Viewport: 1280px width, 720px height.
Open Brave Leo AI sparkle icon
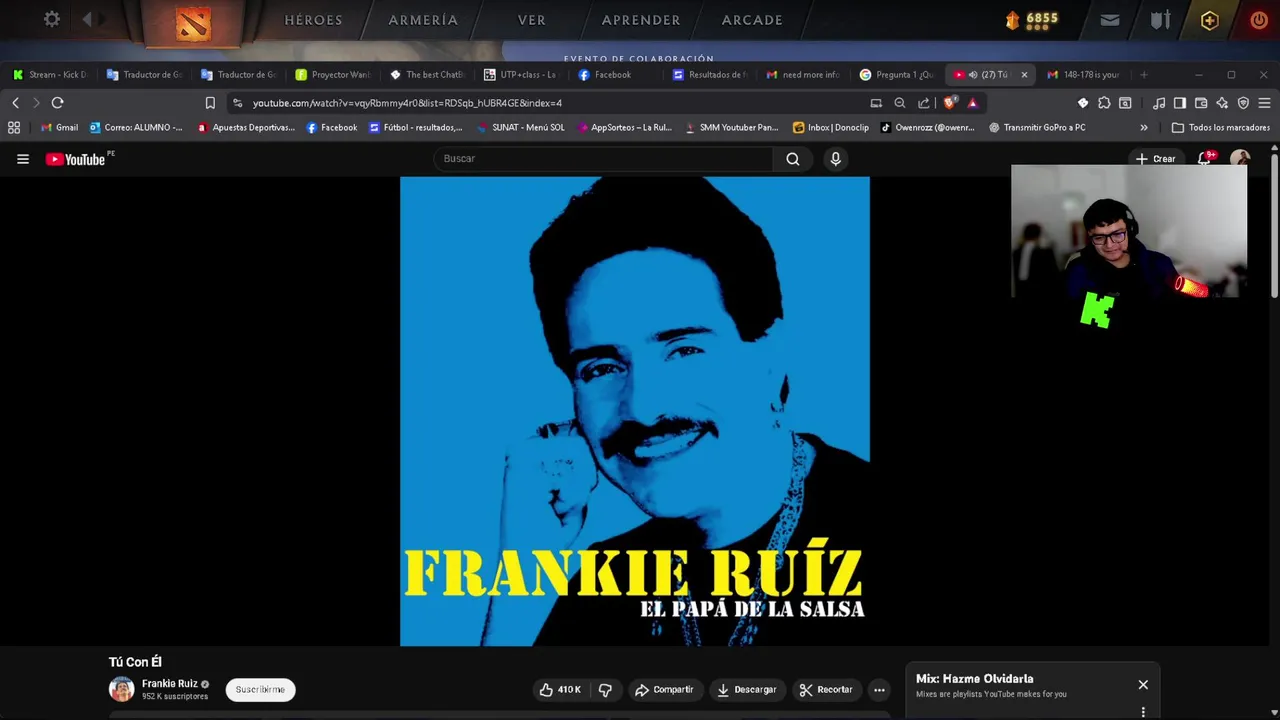click(x=1222, y=102)
